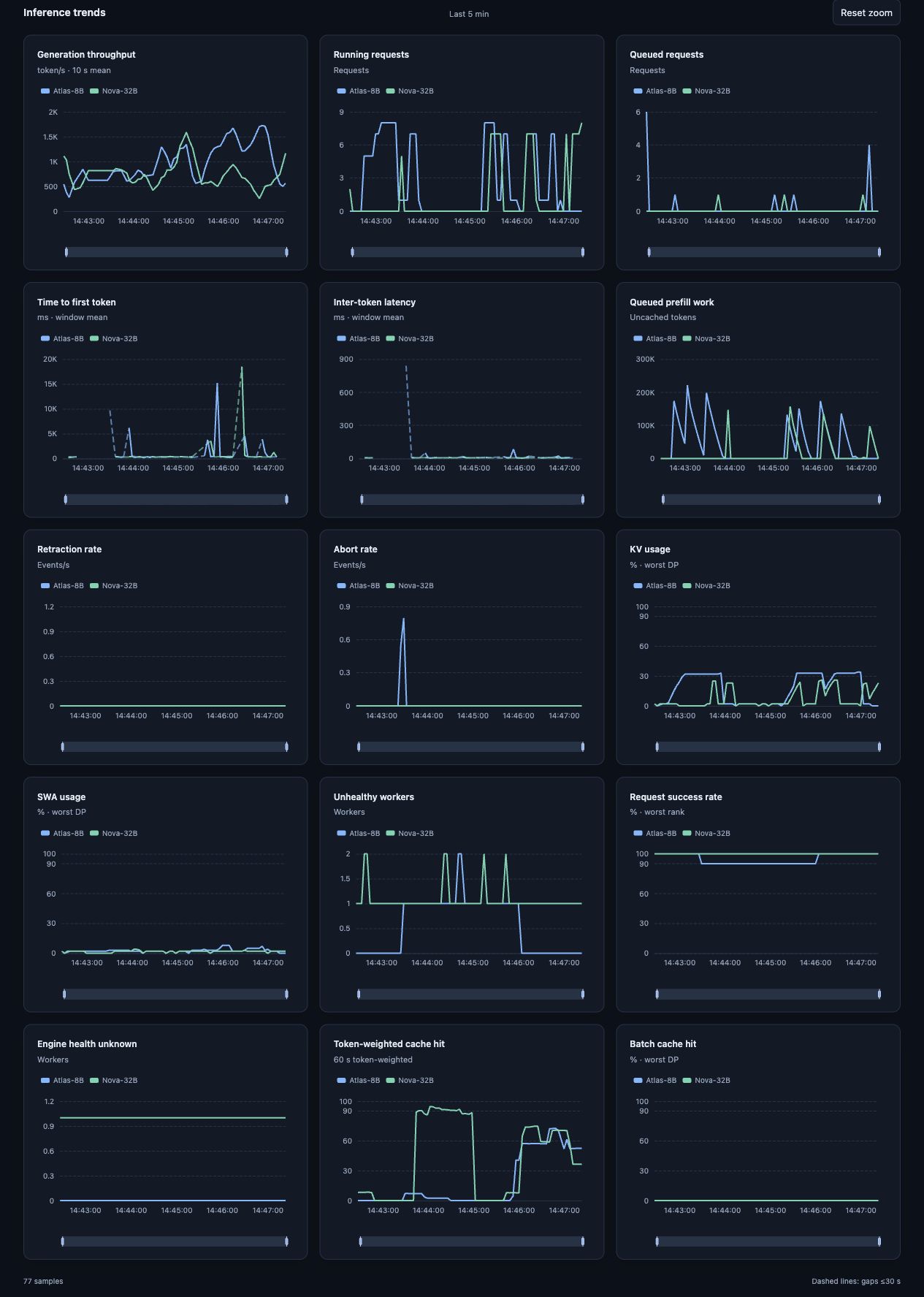Click the 60 s token-weighted subtitle

pos(373,1060)
